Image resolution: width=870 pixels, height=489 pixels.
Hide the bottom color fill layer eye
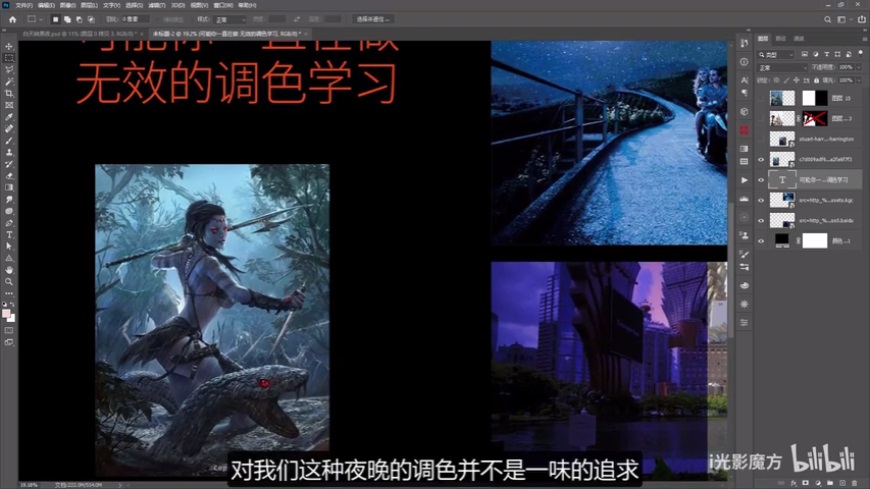coord(761,241)
